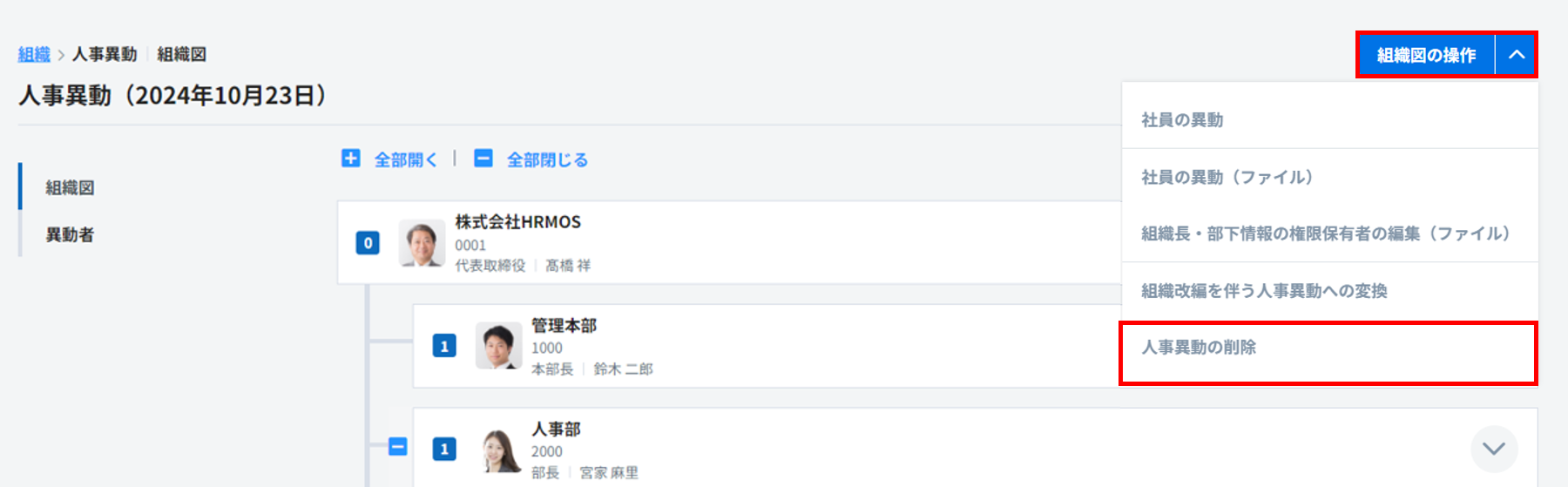Click 人事部 level 1 badge
The height and width of the screenshot is (487, 1568).
444,450
